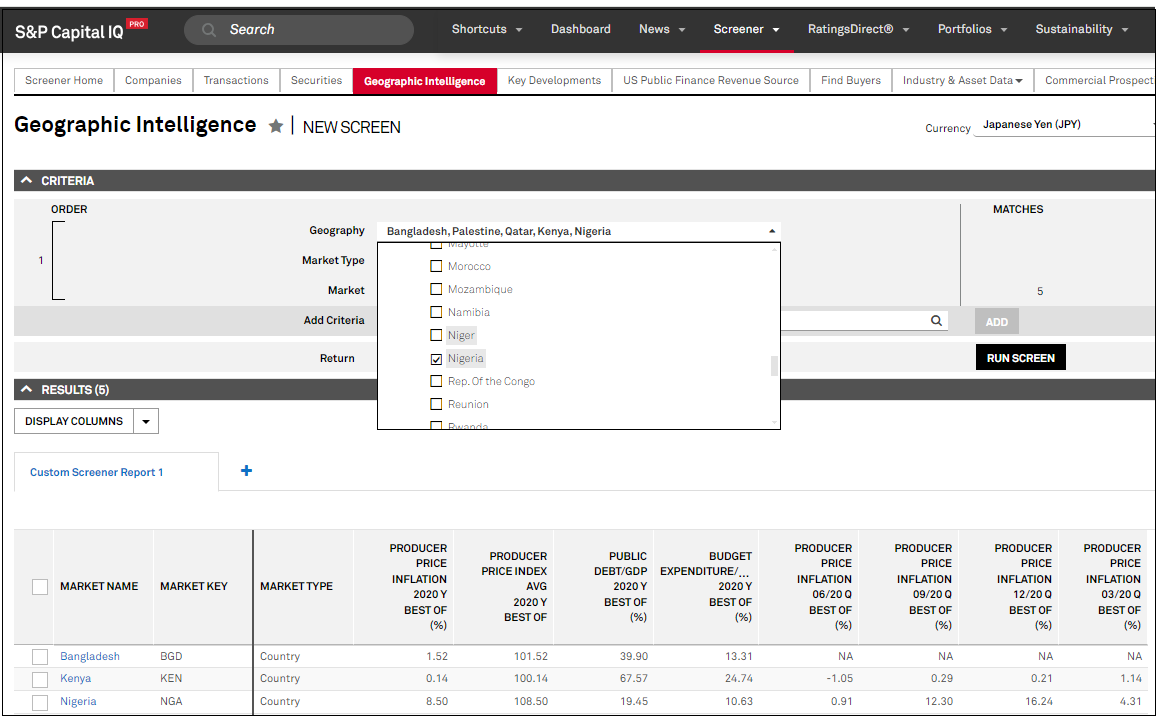The width and height of the screenshot is (1167, 725).
Task: Check the Morocco checkbox
Action: tap(436, 267)
